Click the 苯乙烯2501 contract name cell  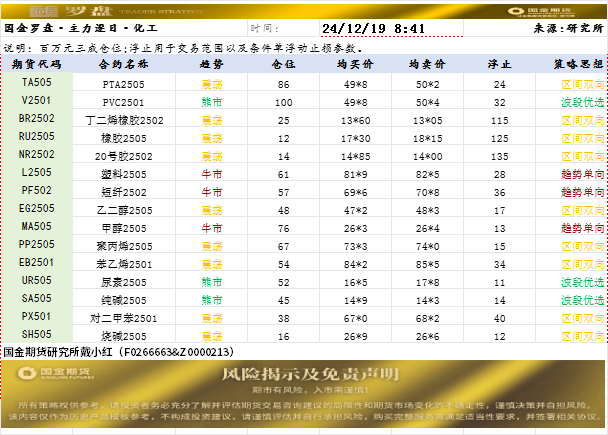tap(124, 264)
